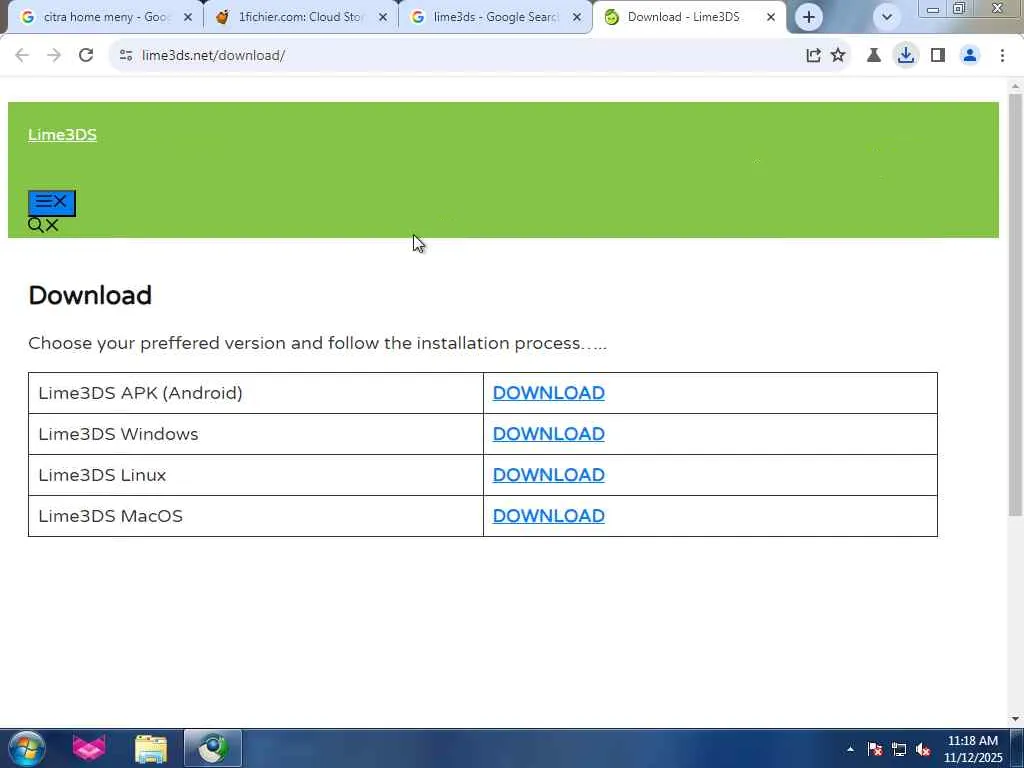Open site search magnifier icon
The width and height of the screenshot is (1024, 768).
point(36,225)
